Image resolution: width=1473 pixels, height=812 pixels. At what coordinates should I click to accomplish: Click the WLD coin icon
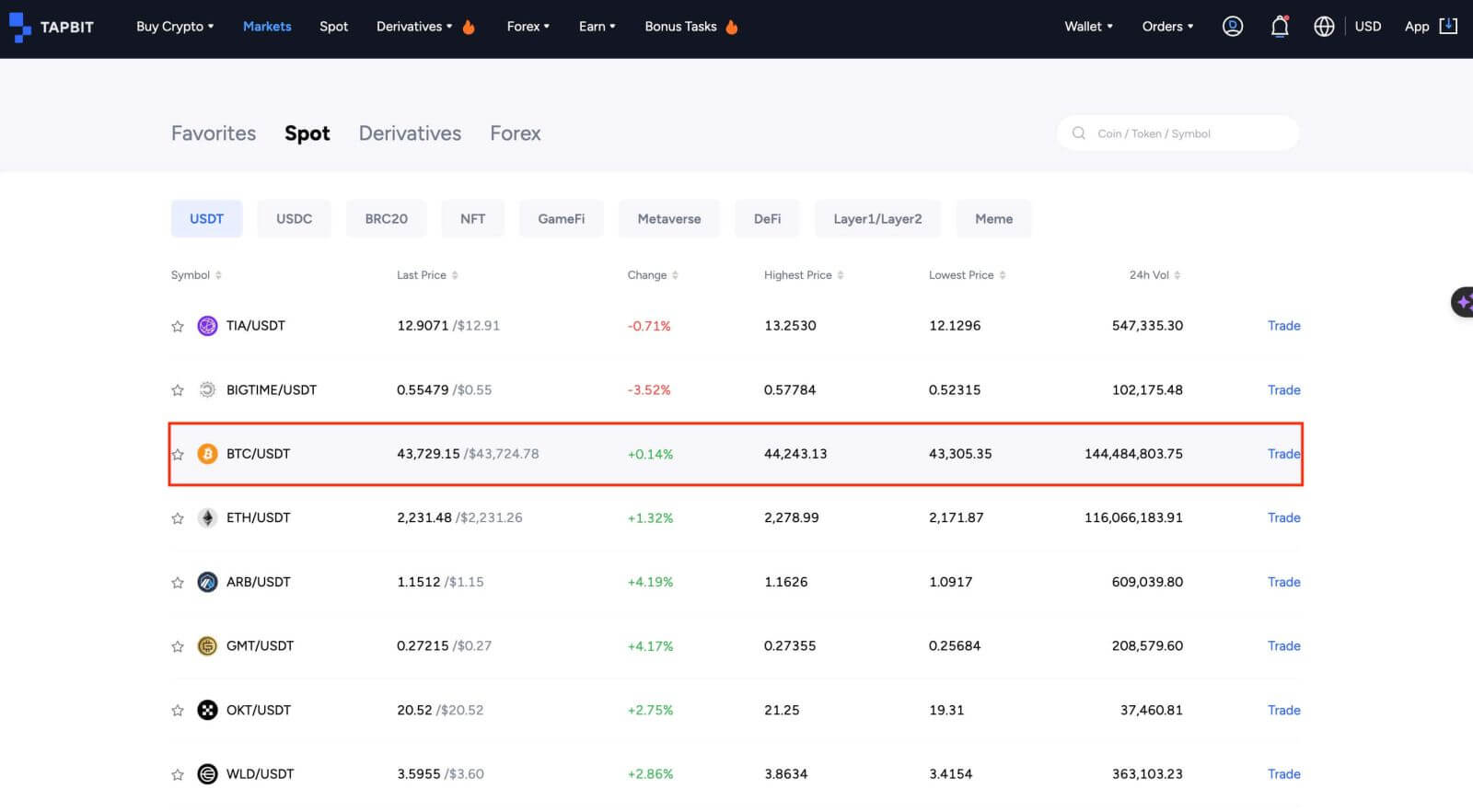[x=207, y=774]
